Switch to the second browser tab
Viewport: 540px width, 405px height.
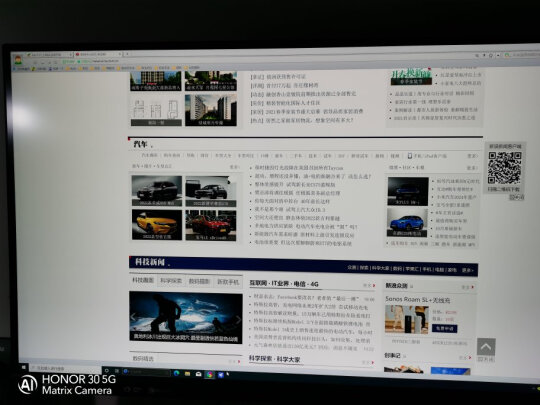point(98,54)
